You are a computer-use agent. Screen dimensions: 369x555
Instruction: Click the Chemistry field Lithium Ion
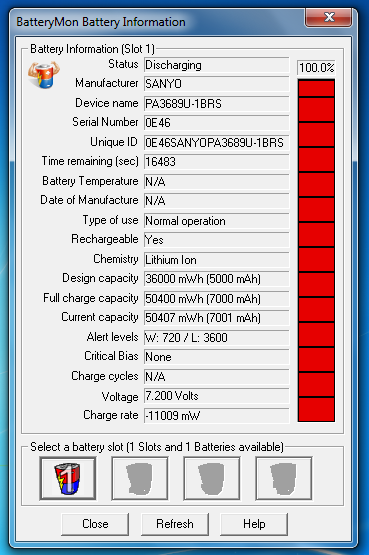[x=217, y=260]
